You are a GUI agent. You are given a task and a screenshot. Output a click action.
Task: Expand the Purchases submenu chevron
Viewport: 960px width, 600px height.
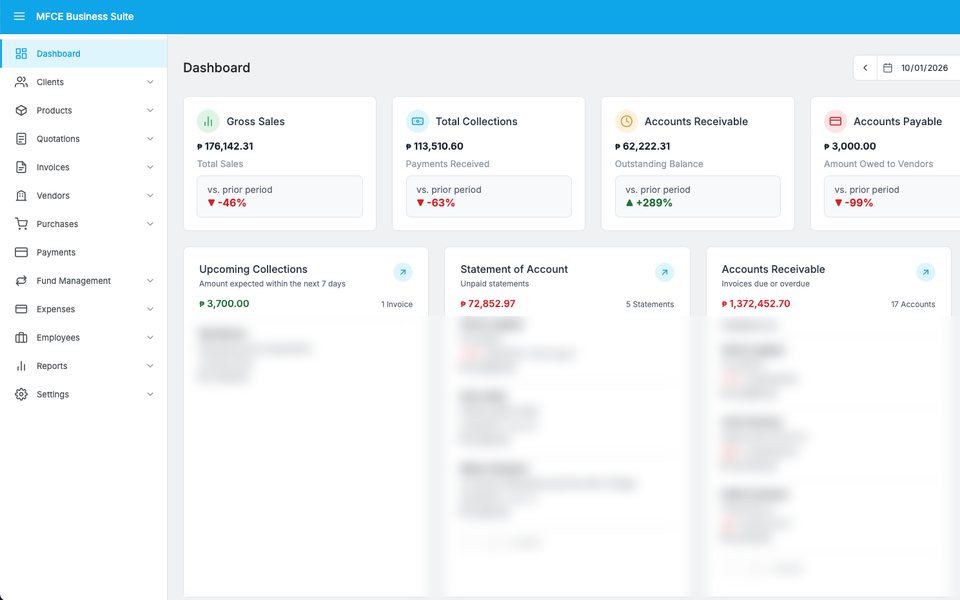tap(150, 224)
